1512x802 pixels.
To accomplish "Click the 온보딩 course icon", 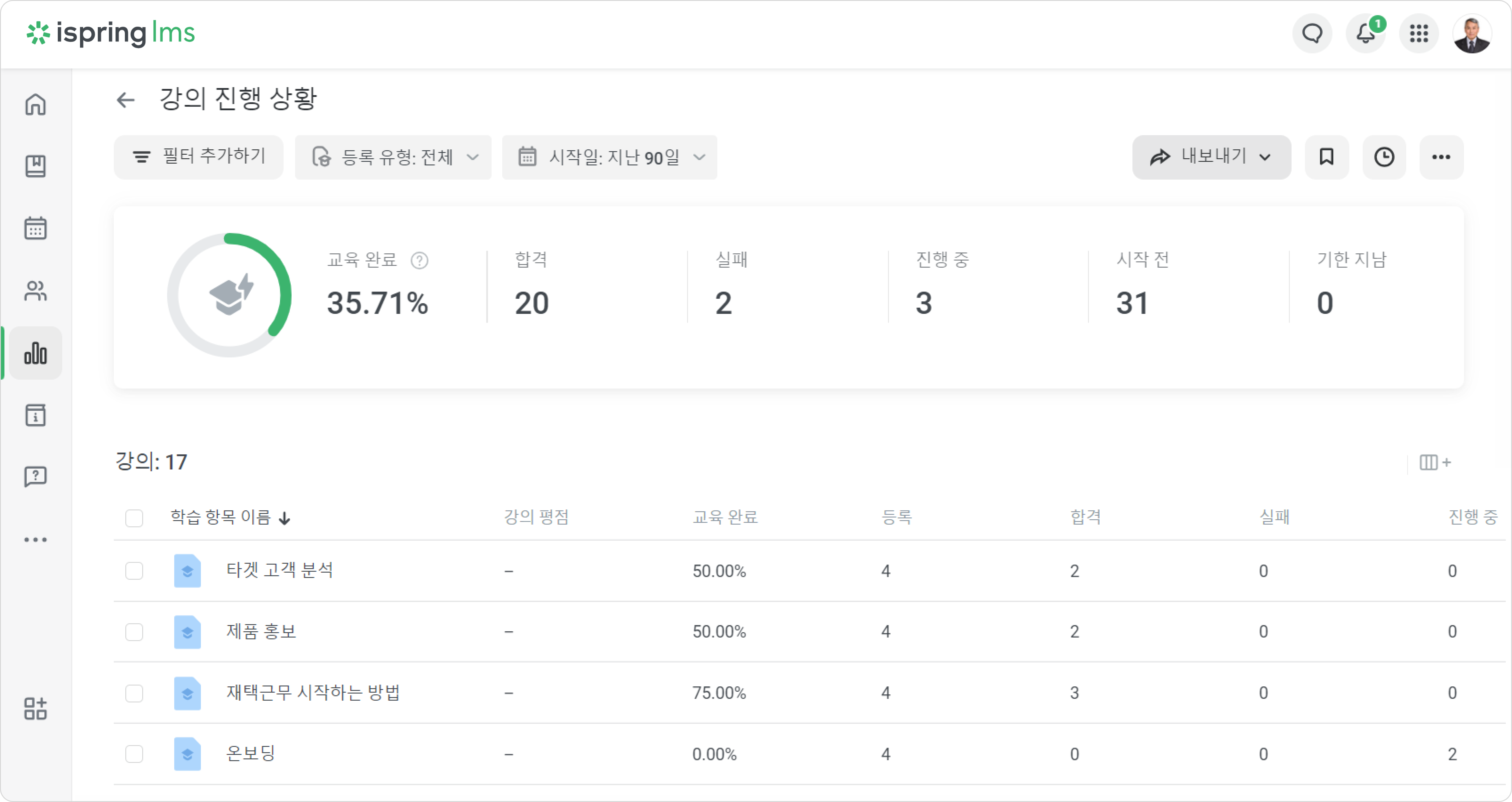I will pos(187,754).
